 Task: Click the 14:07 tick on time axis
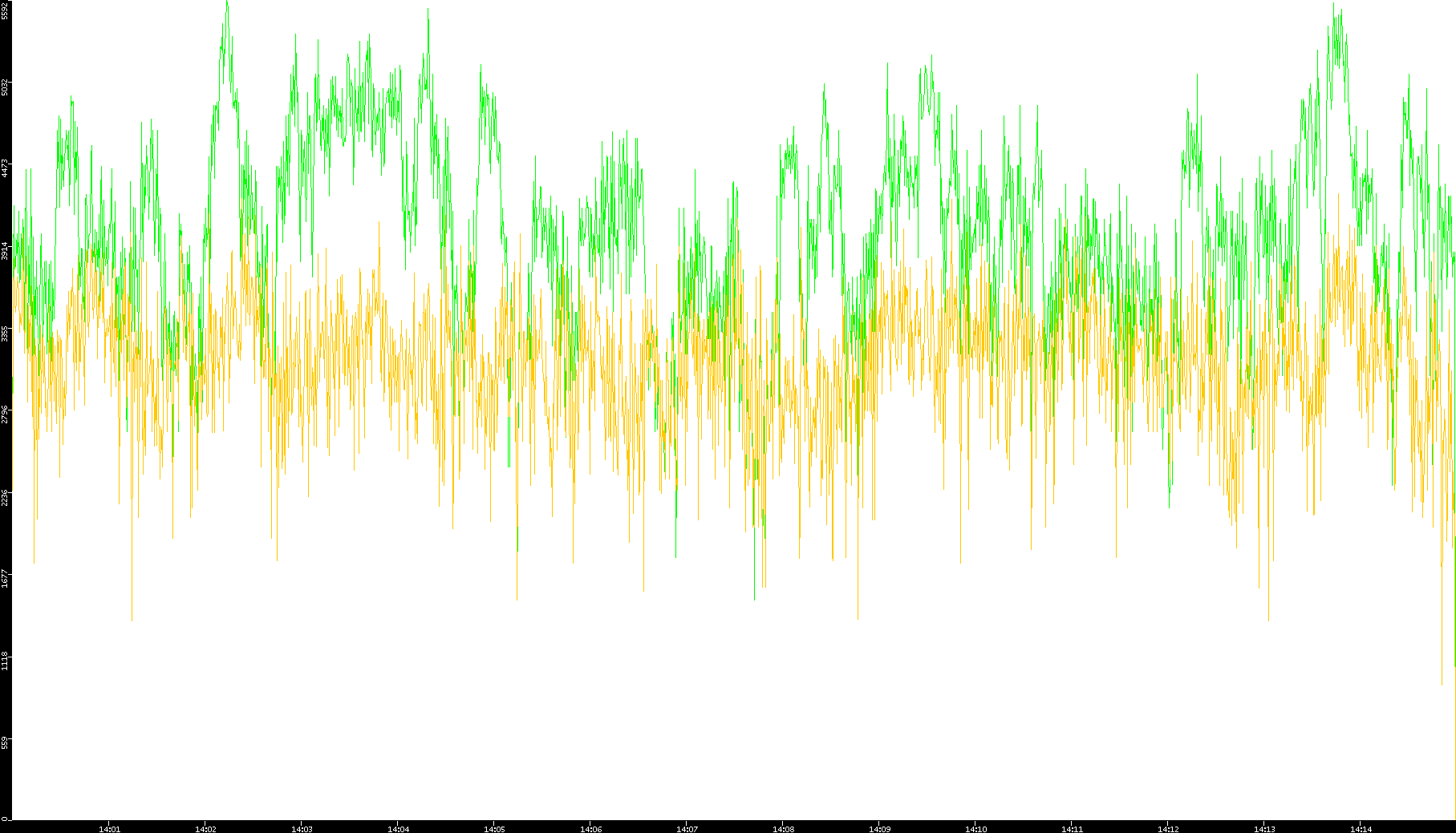click(687, 828)
